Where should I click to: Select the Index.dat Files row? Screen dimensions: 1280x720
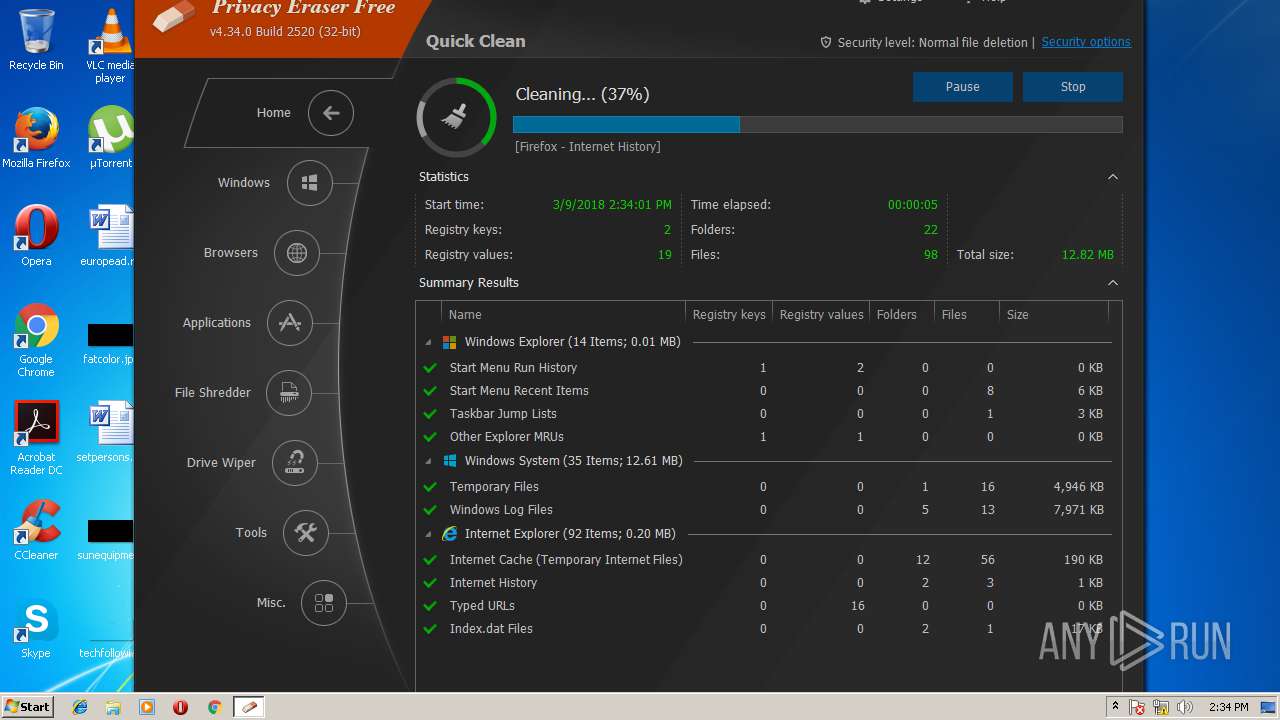pos(766,629)
